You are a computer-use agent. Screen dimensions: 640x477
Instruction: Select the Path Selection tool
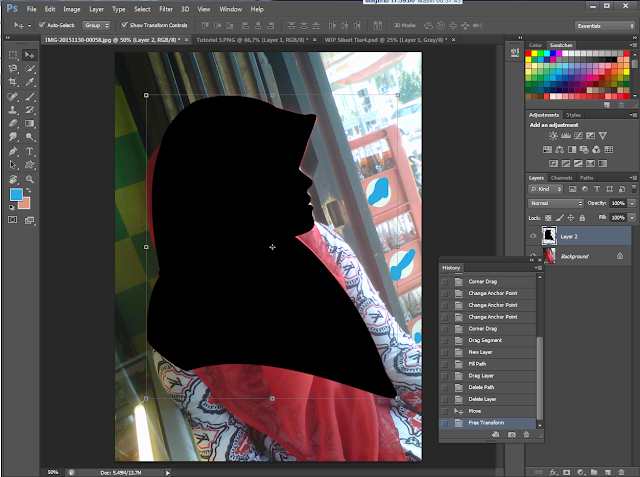point(13,165)
